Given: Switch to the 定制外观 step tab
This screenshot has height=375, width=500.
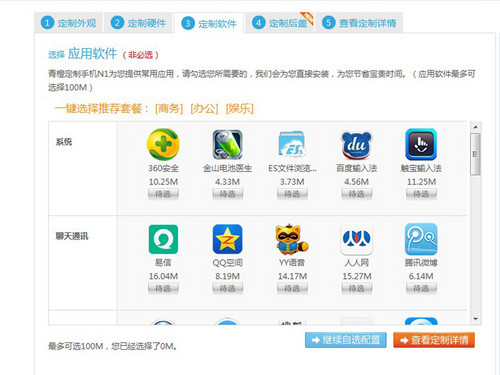Looking at the screenshot, I should click(68, 23).
